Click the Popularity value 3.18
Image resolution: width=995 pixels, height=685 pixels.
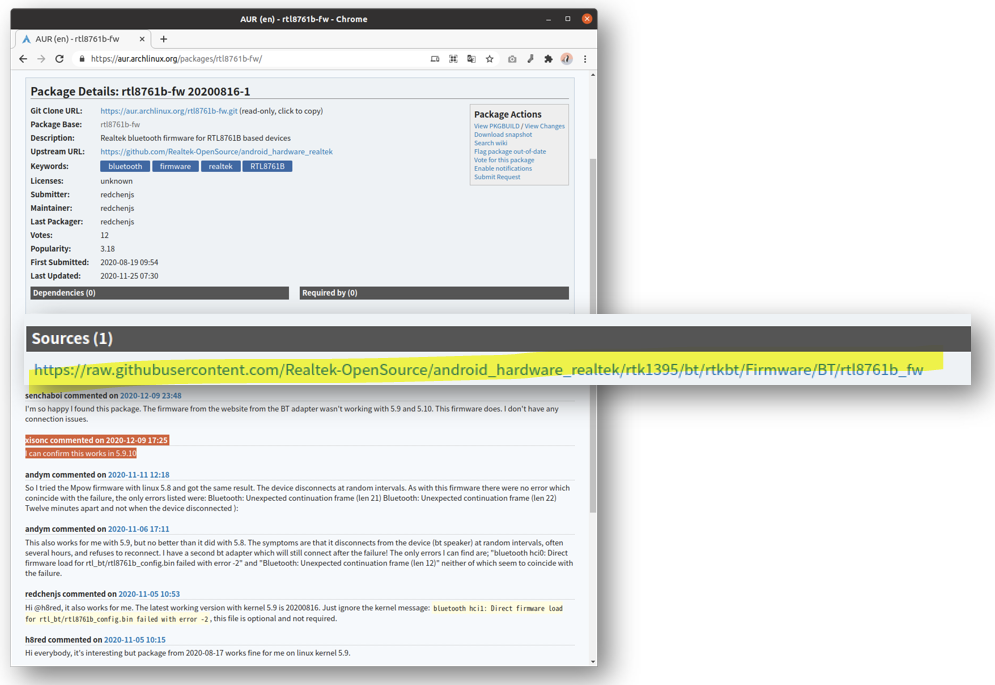(107, 249)
